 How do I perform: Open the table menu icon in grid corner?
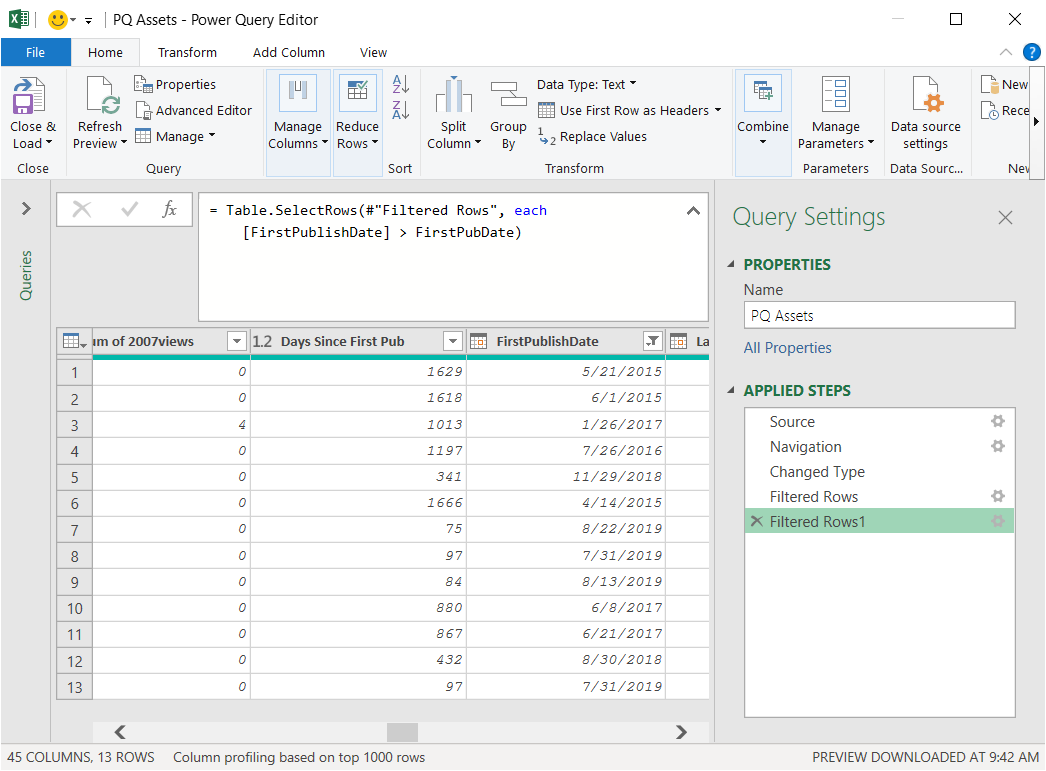pos(74,341)
